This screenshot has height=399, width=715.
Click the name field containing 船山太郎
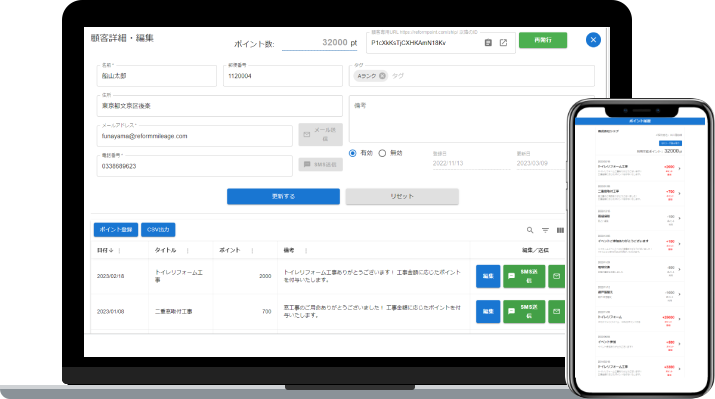156,76
